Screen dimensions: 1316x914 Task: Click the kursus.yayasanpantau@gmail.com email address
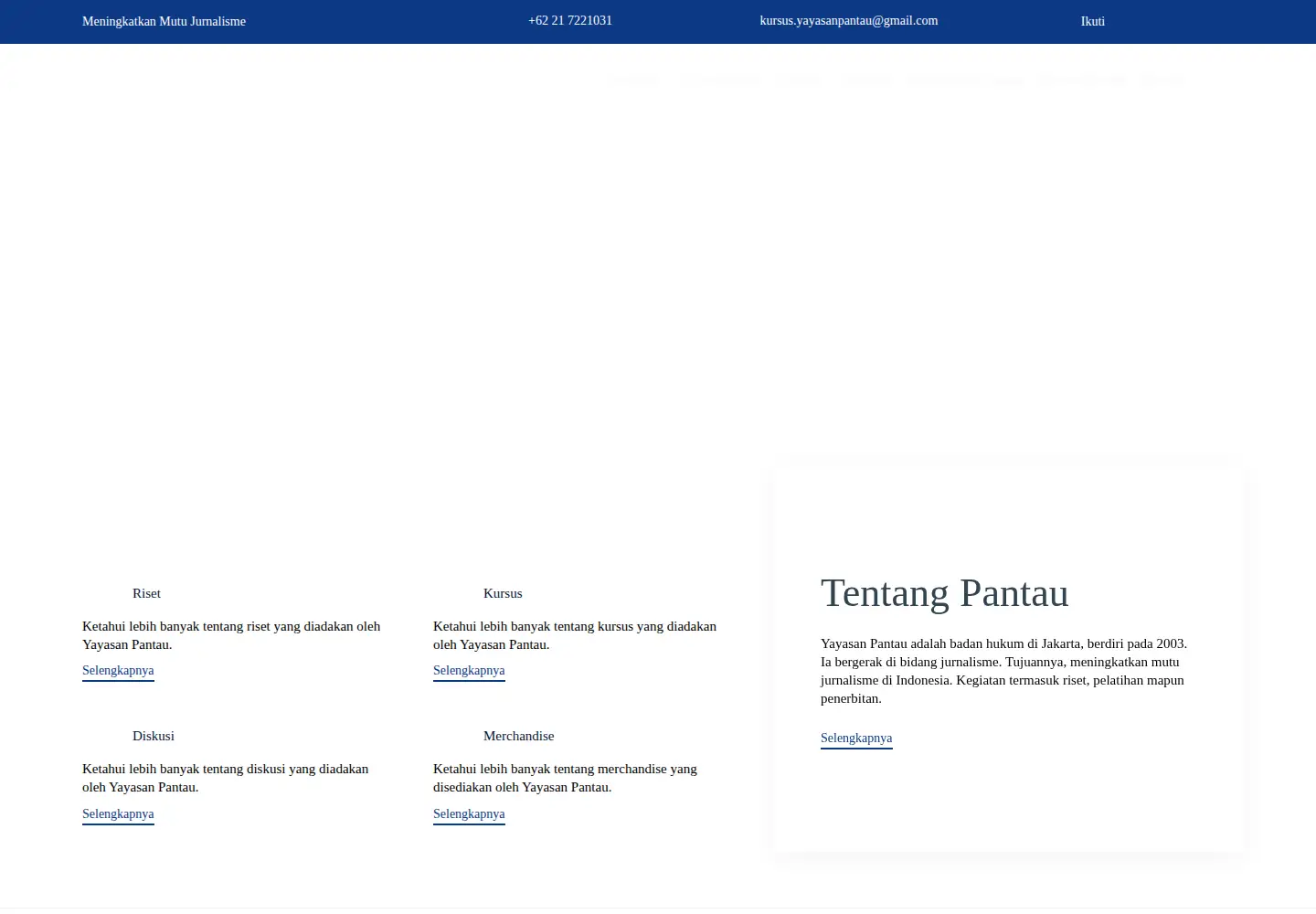pyautogui.click(x=849, y=20)
